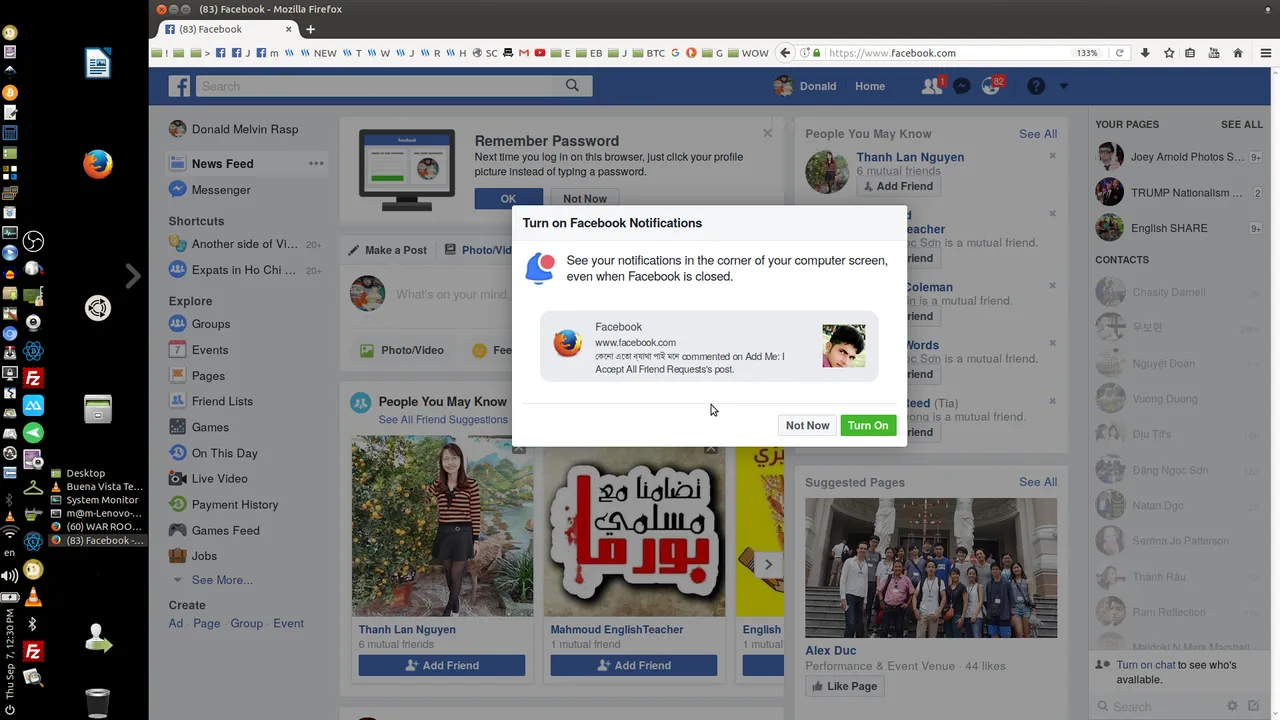The image size is (1280, 720).
Task: Click Create Page link in sidebar
Action: (x=207, y=623)
